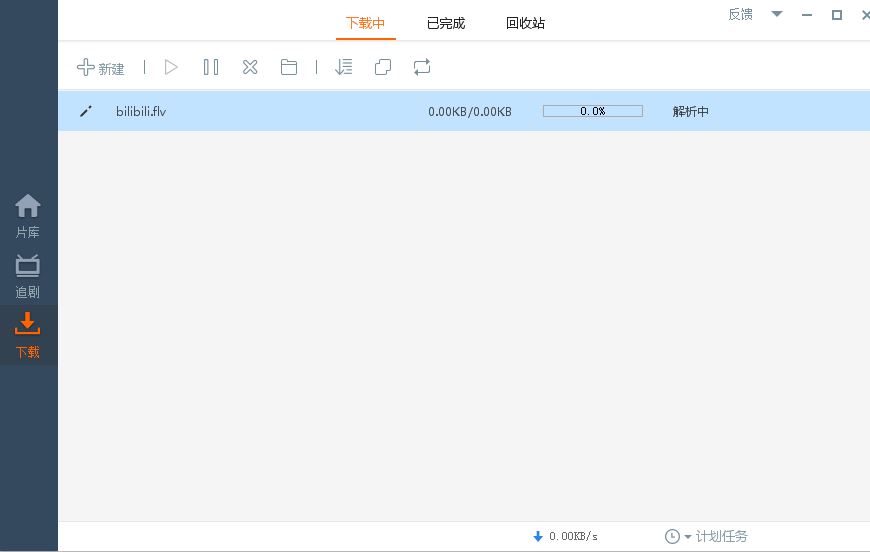Image resolution: width=870 pixels, height=552 pixels.
Task: Click the 0.0% progress bar
Action: pos(593,111)
